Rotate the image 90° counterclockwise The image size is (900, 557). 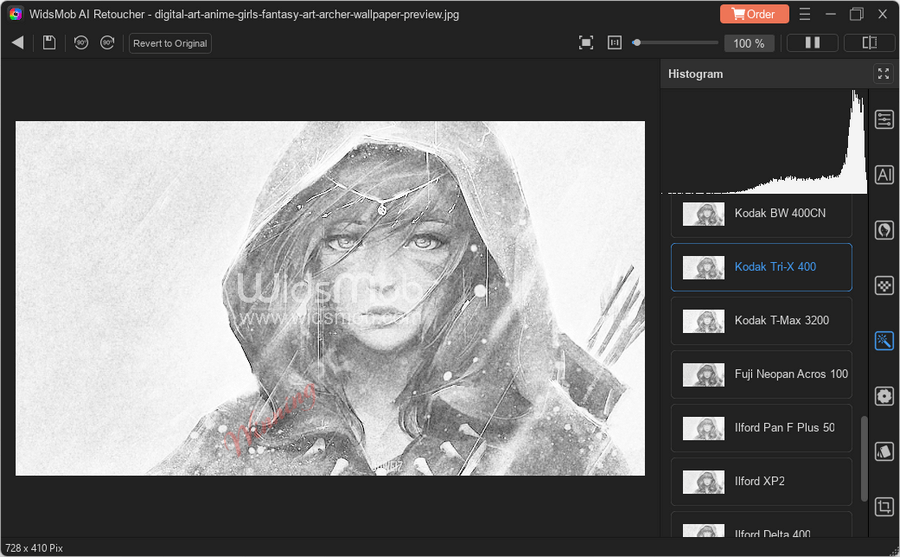click(81, 42)
